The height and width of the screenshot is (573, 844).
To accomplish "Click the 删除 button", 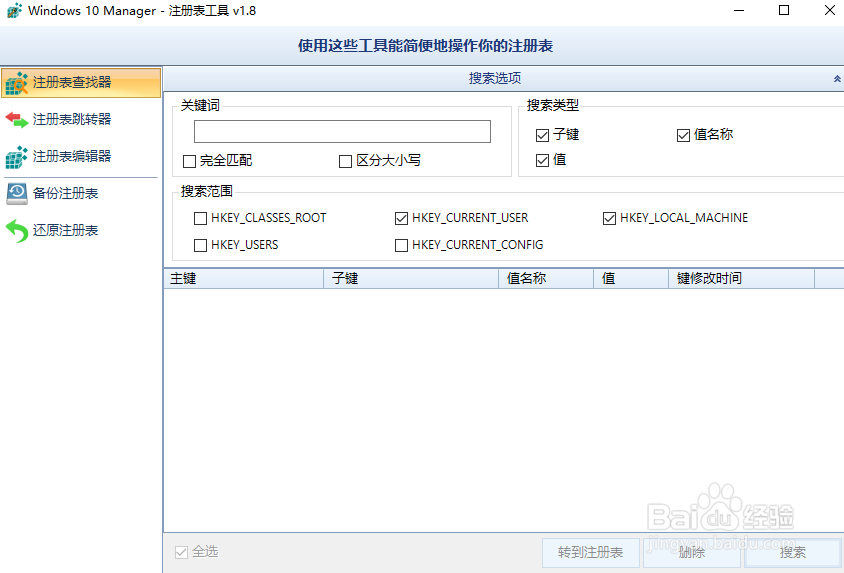I will coord(692,553).
